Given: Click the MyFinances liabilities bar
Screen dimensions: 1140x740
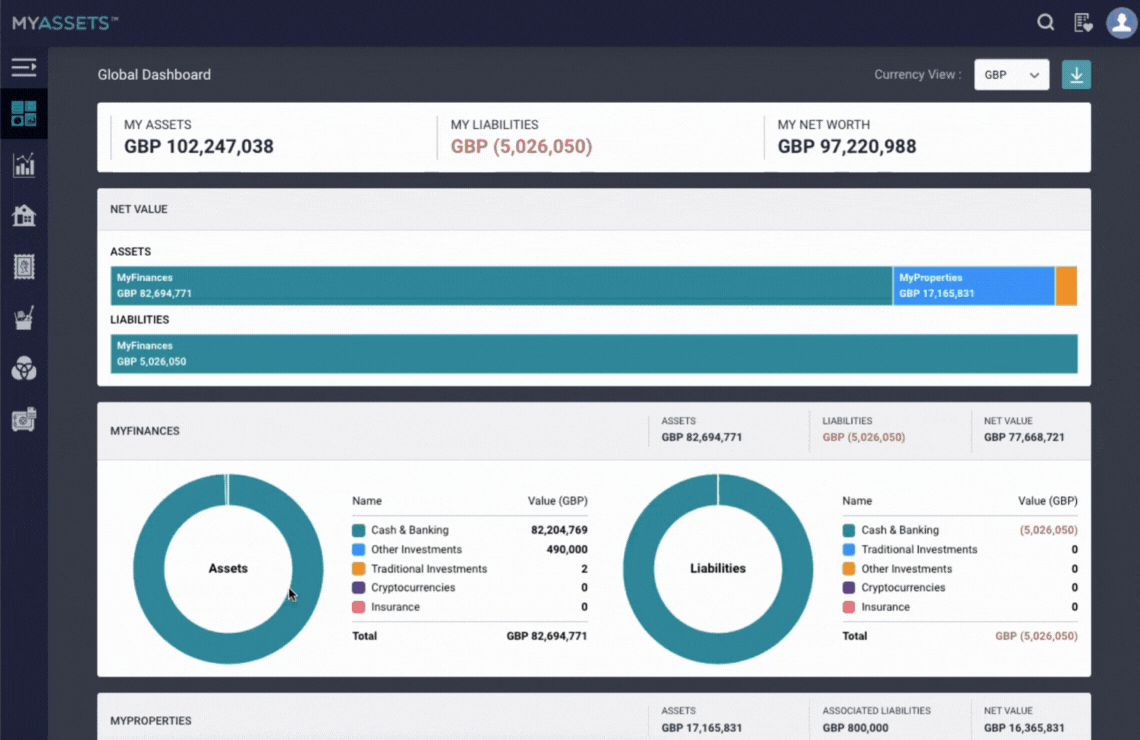Looking at the screenshot, I should [594, 354].
